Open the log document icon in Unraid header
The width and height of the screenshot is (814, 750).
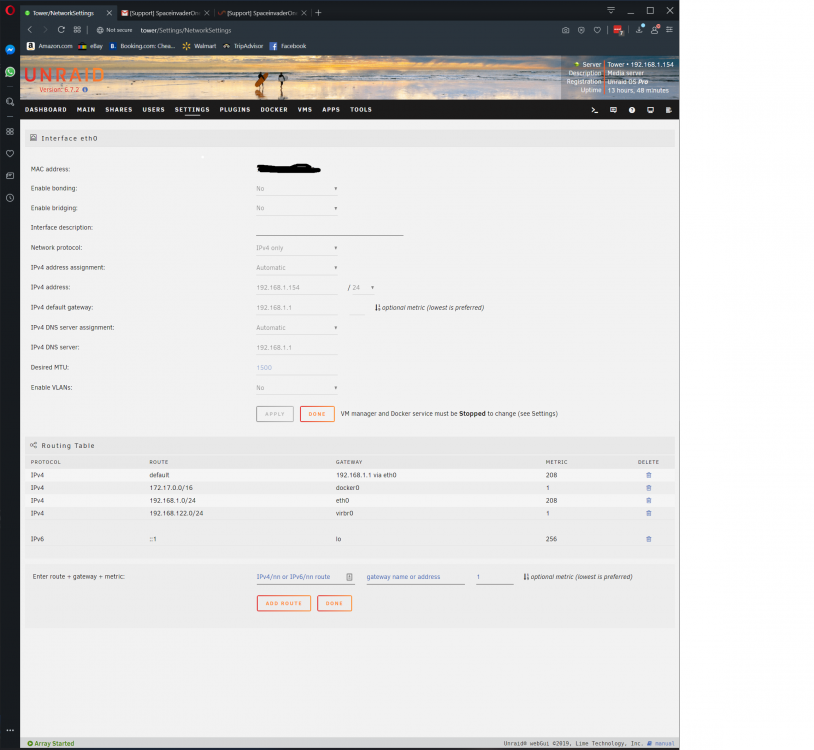pyautogui.click(x=669, y=110)
